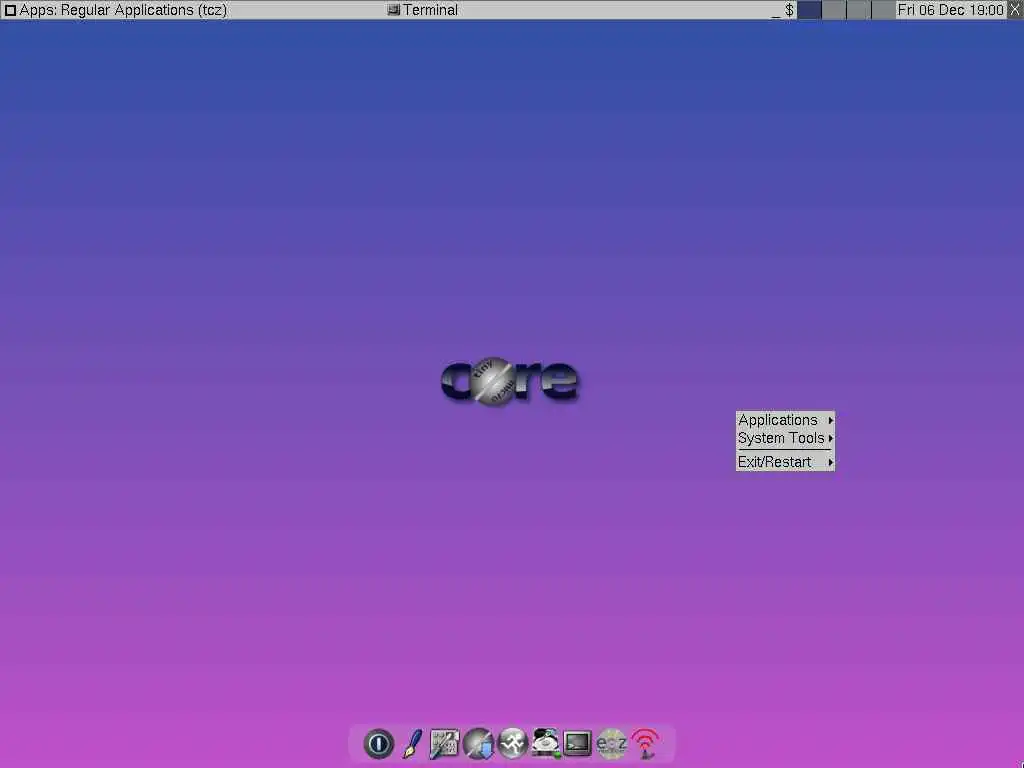Open the Exit/Restart submenu
The height and width of the screenshot is (768, 1024).
(785, 462)
